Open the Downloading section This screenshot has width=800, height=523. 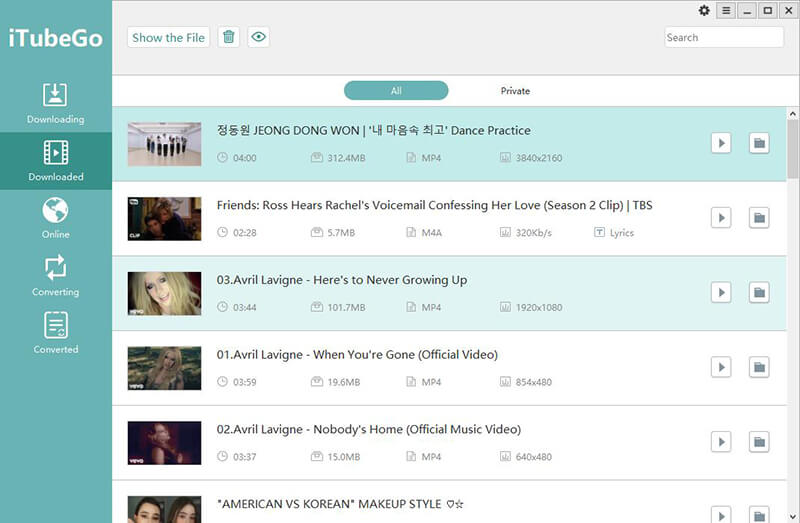(x=56, y=104)
